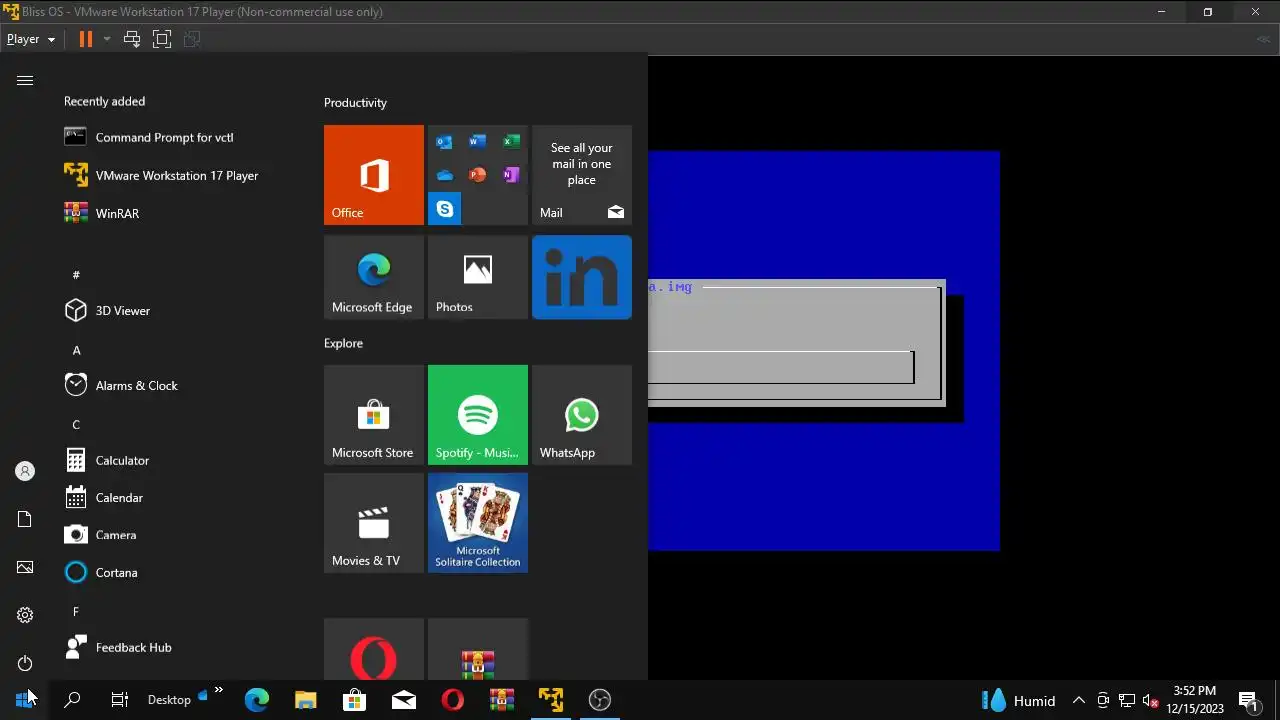Open taskbar Search
This screenshot has height=720, width=1280.
pyautogui.click(x=72, y=700)
